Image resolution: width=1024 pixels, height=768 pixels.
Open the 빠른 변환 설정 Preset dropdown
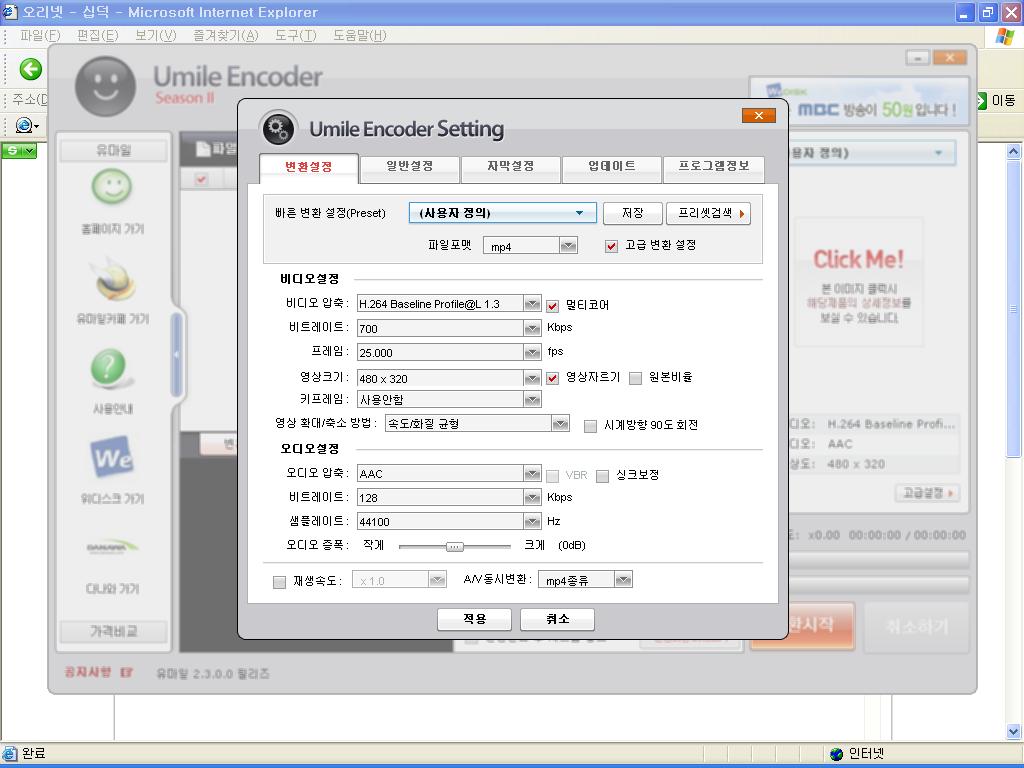coord(502,213)
